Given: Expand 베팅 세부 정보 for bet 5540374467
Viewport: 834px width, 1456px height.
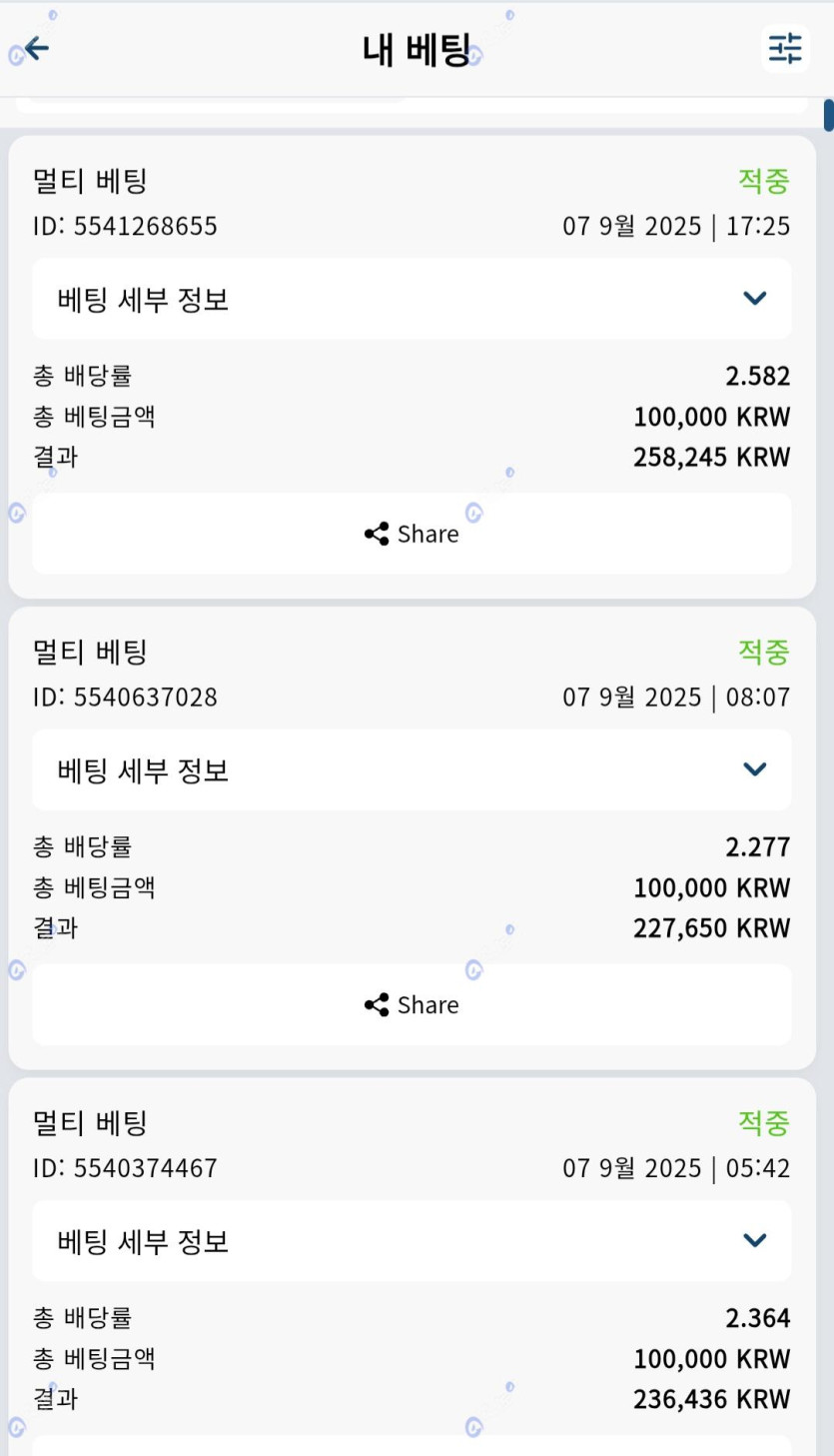Looking at the screenshot, I should [x=412, y=1240].
